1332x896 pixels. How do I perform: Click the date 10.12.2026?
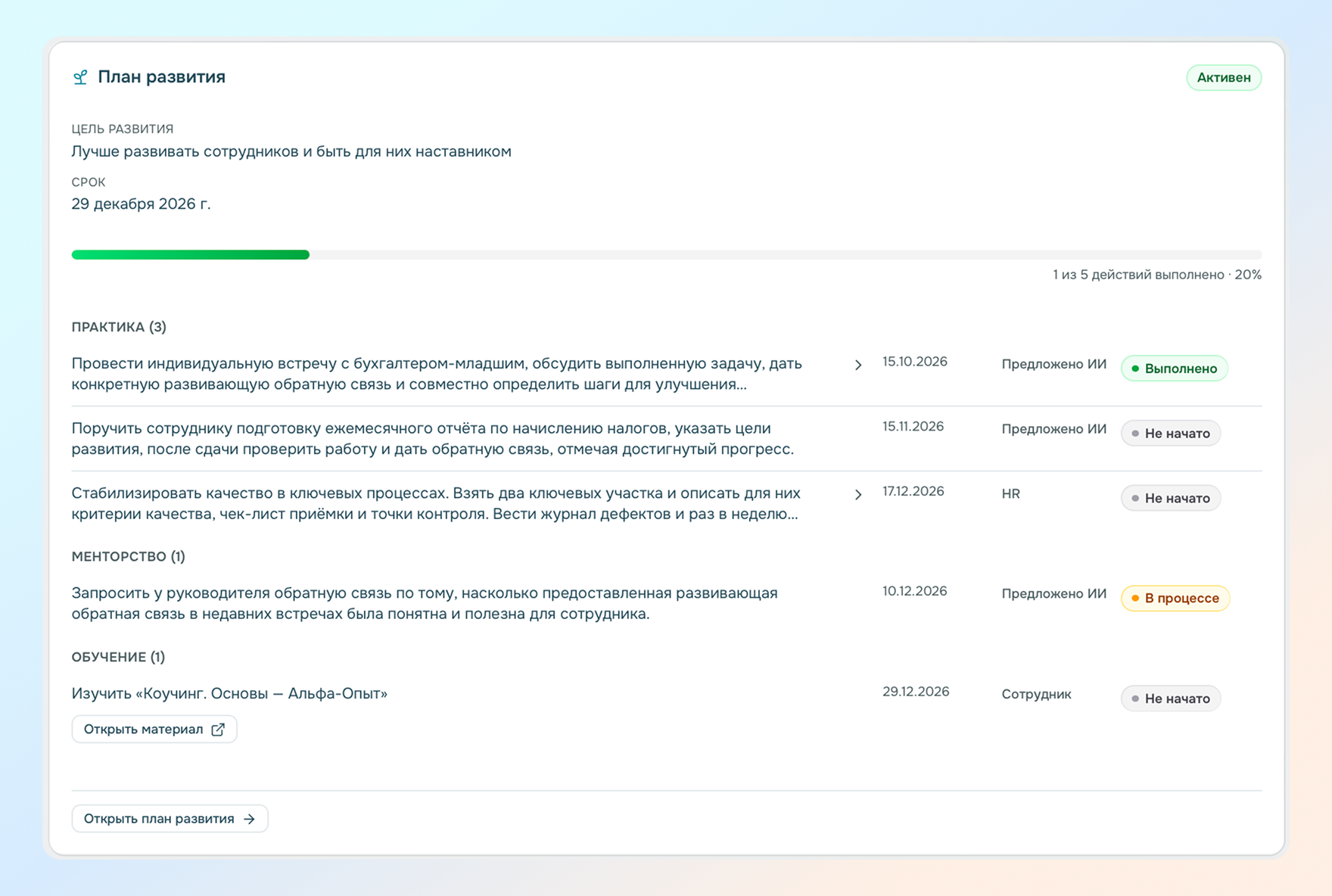tap(914, 591)
